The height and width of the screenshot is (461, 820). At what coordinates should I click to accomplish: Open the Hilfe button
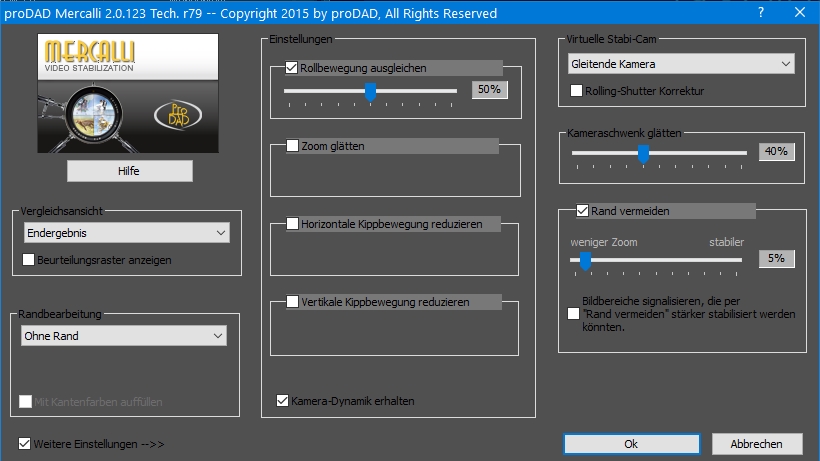[130, 171]
